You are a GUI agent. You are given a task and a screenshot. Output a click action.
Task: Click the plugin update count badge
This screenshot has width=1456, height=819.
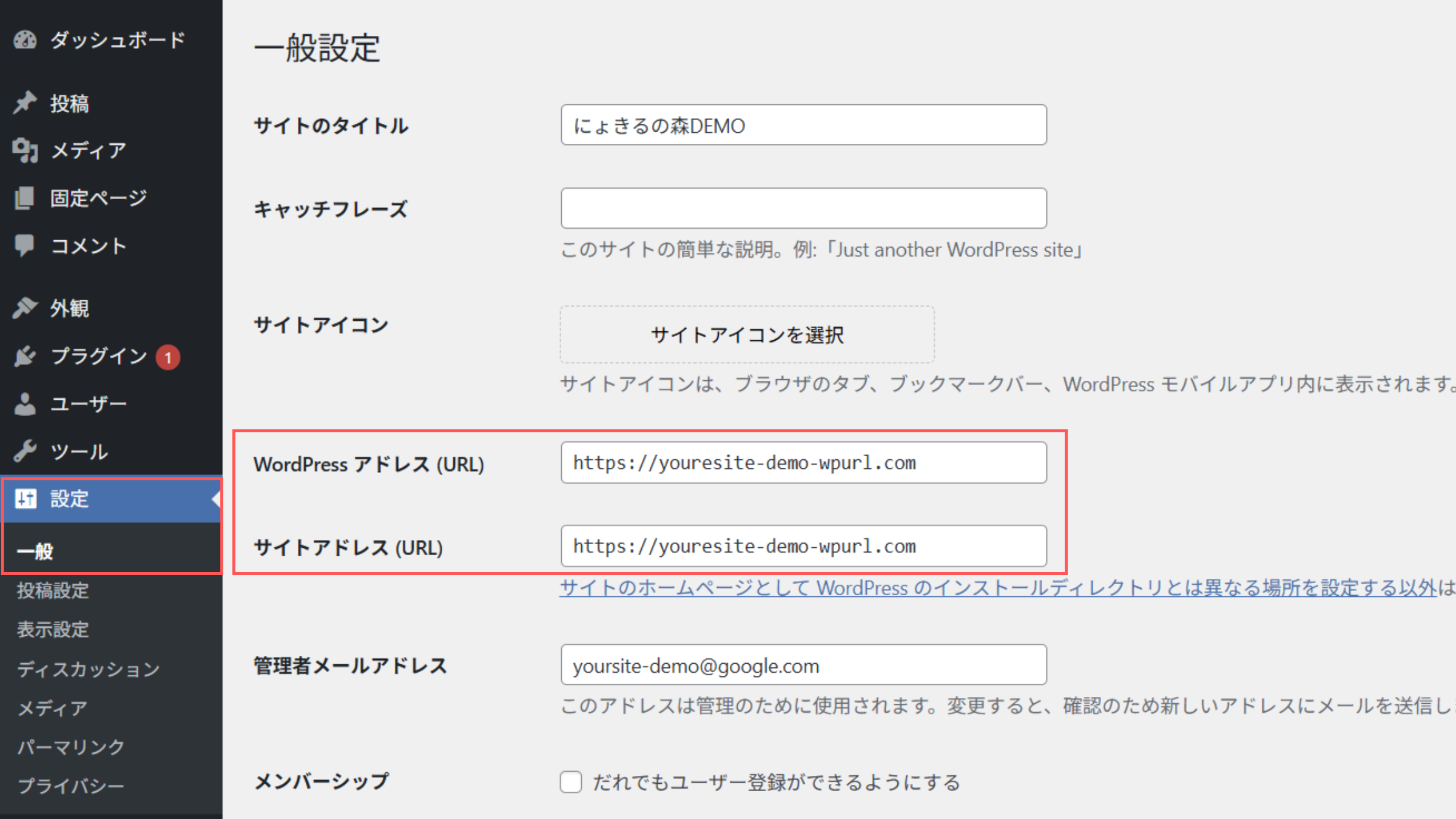pyautogui.click(x=168, y=357)
